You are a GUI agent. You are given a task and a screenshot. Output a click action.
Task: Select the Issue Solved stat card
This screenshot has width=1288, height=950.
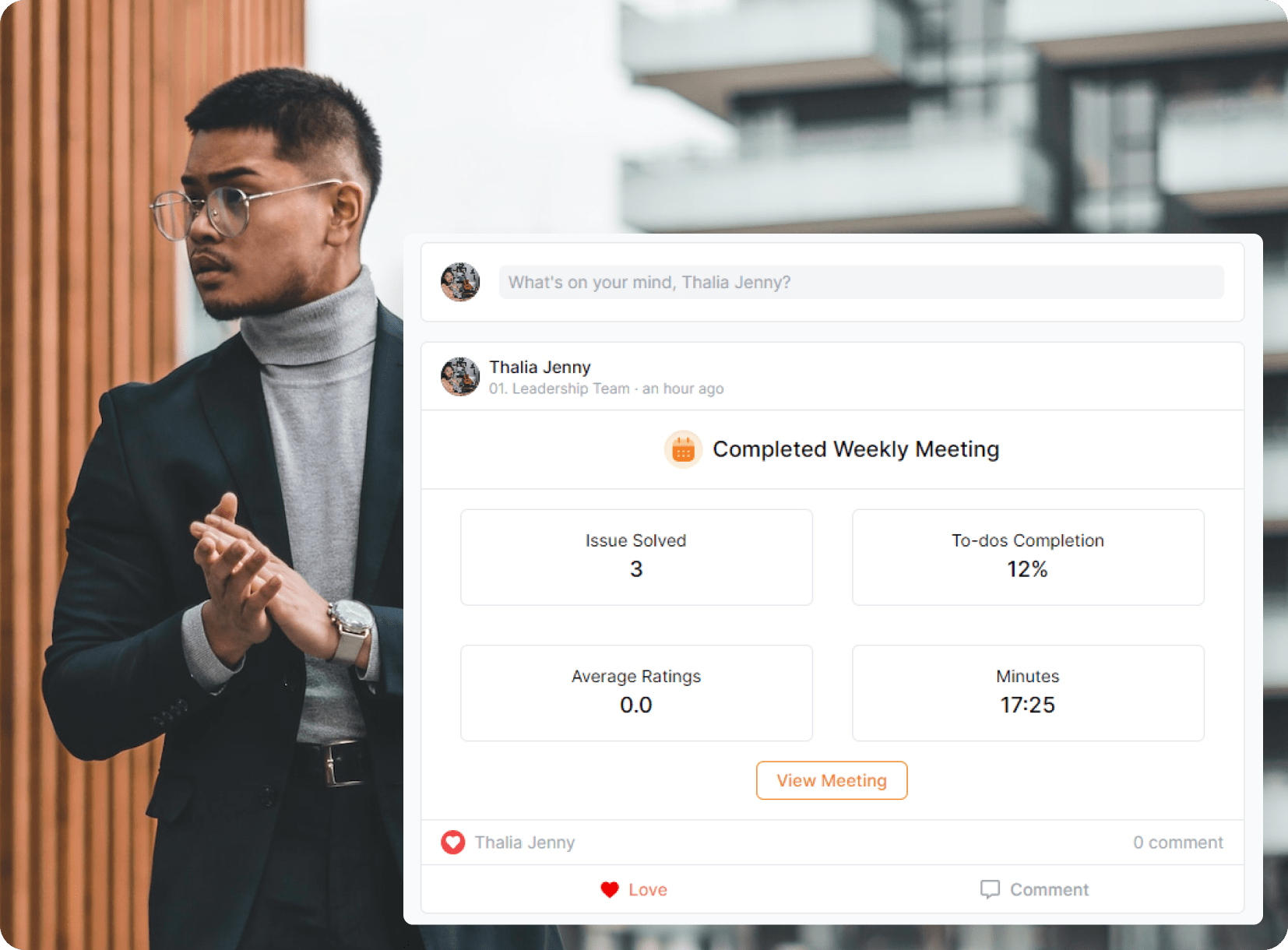636,558
